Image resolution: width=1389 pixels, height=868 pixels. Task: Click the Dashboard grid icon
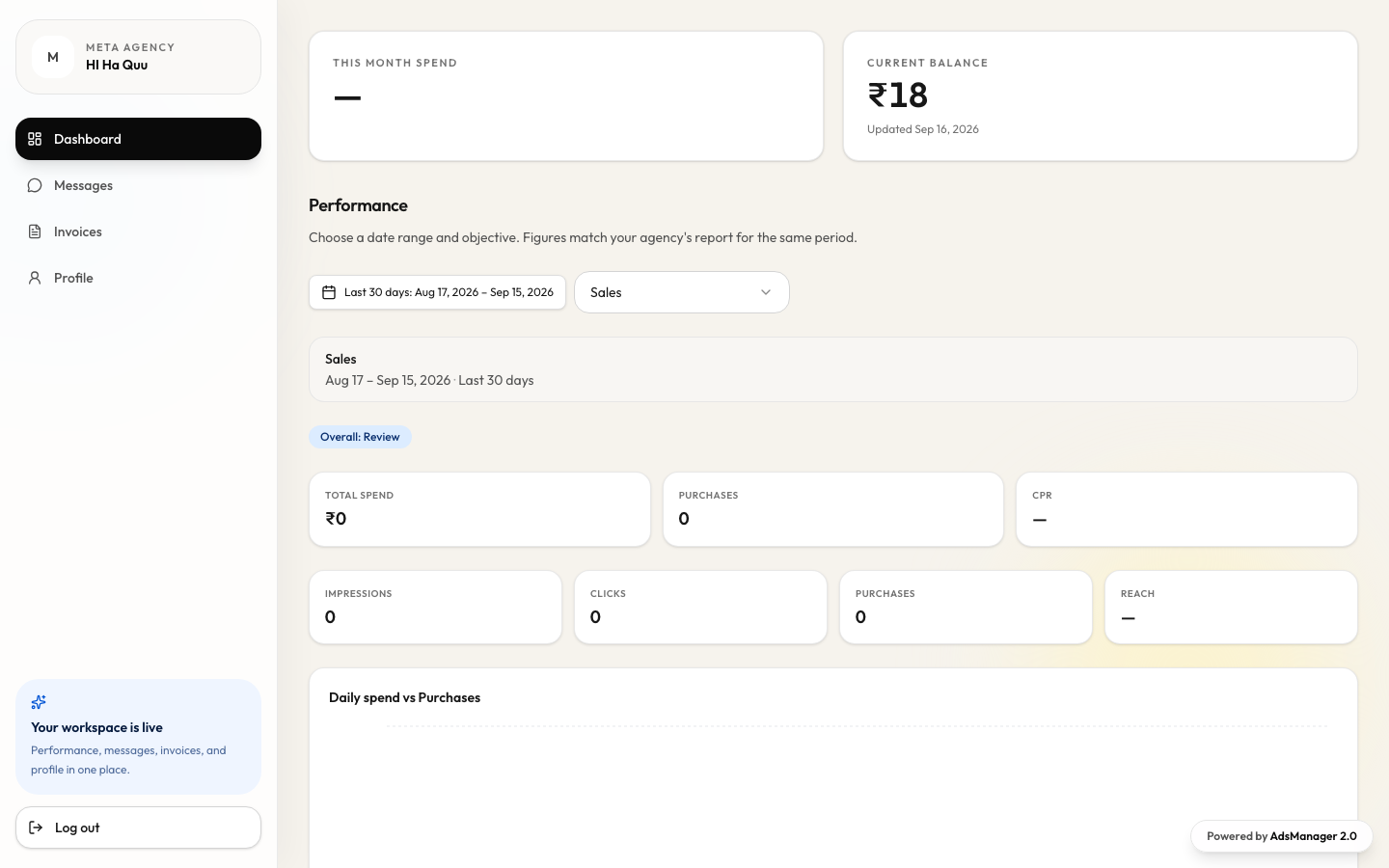click(35, 139)
